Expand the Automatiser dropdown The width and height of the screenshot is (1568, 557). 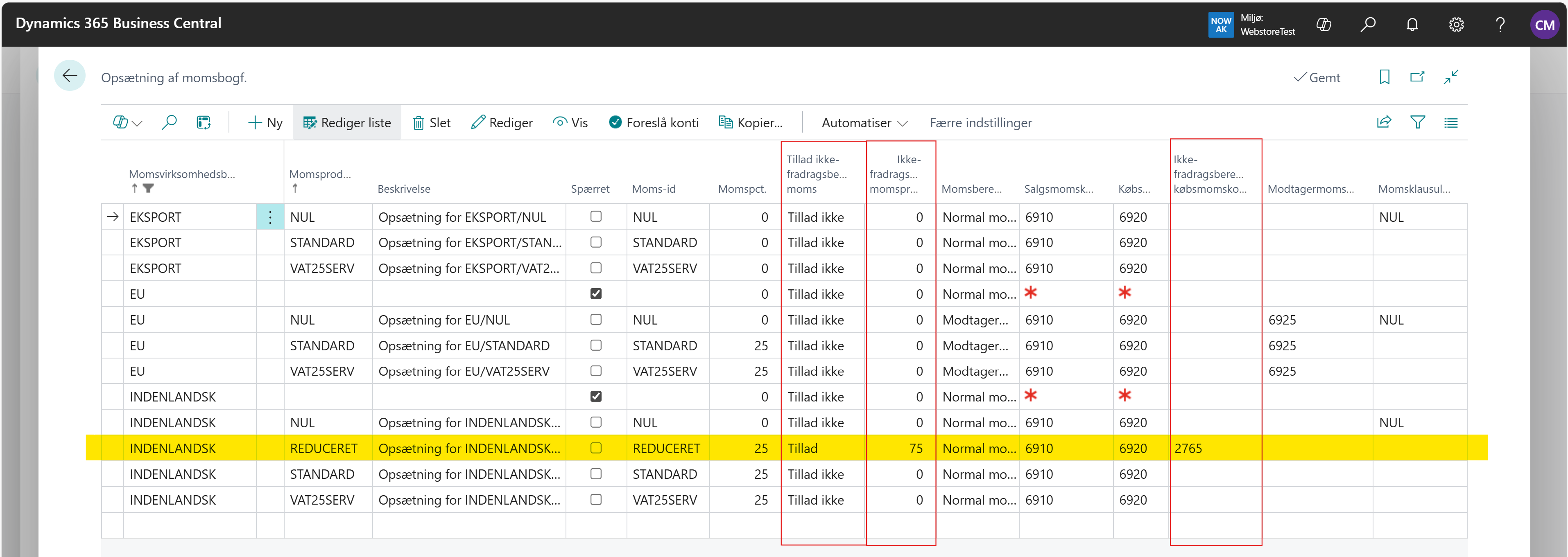click(864, 123)
